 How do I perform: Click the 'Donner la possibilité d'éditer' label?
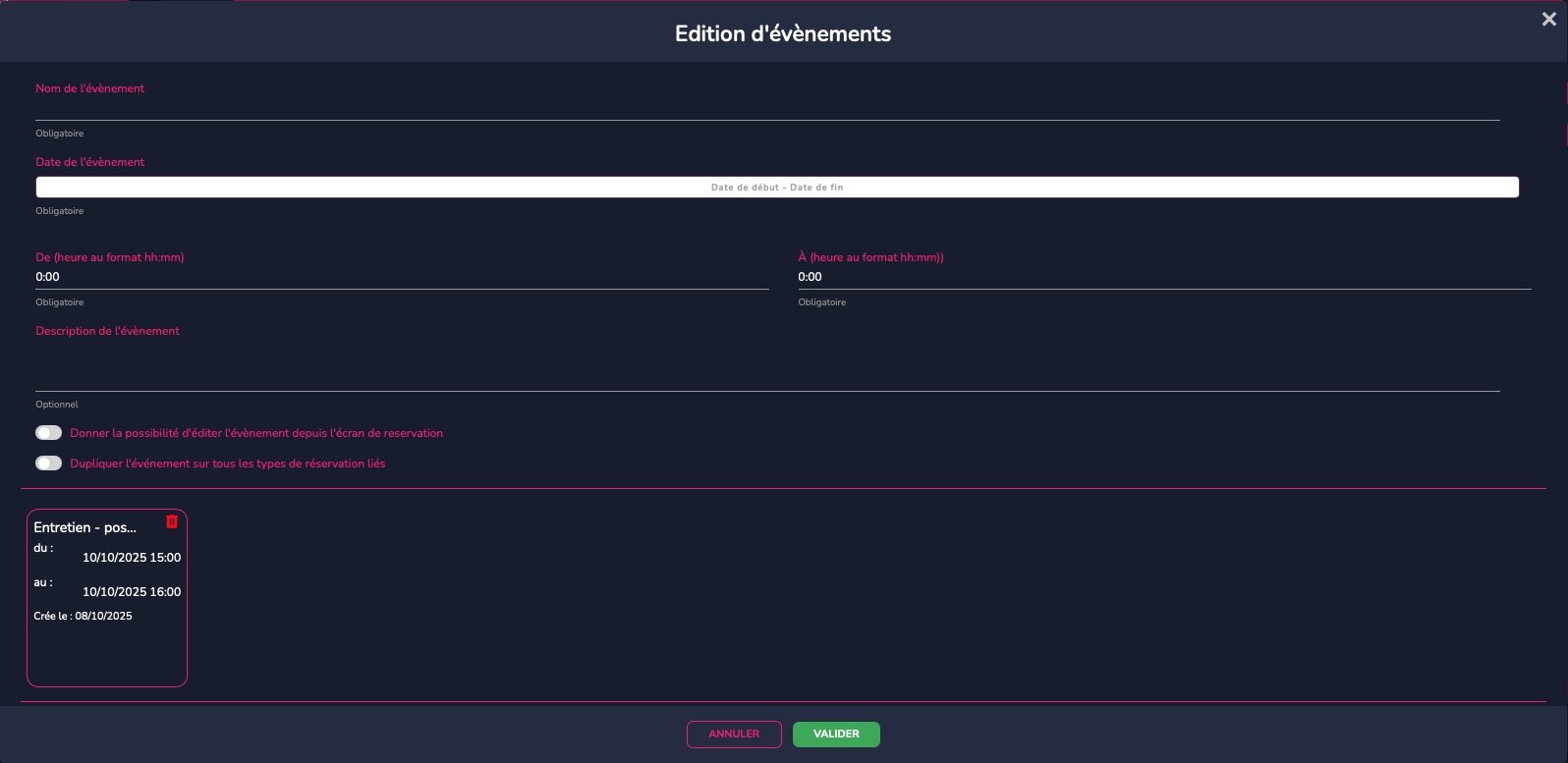(x=256, y=433)
